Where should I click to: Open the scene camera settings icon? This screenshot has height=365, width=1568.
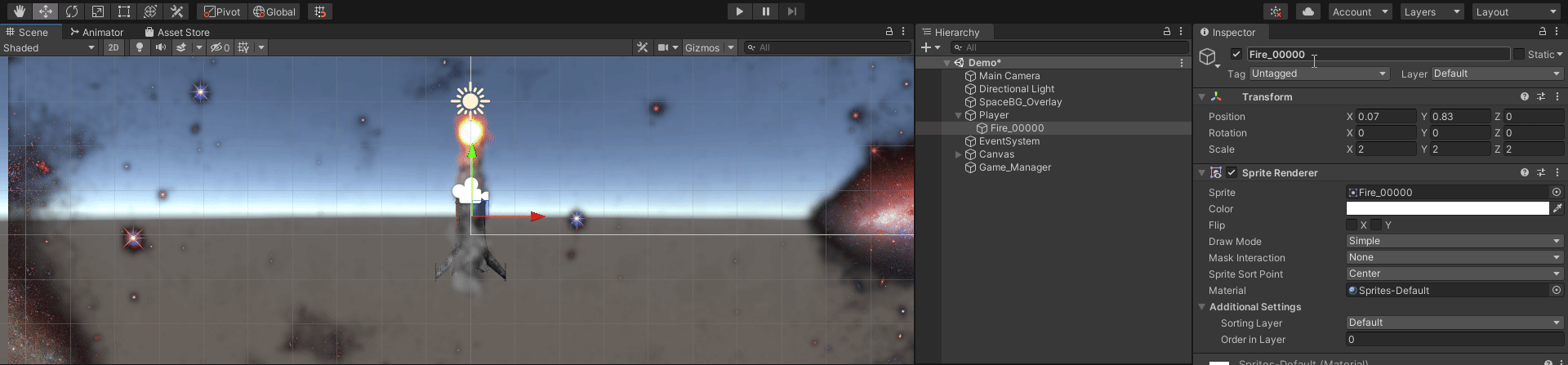tap(664, 47)
